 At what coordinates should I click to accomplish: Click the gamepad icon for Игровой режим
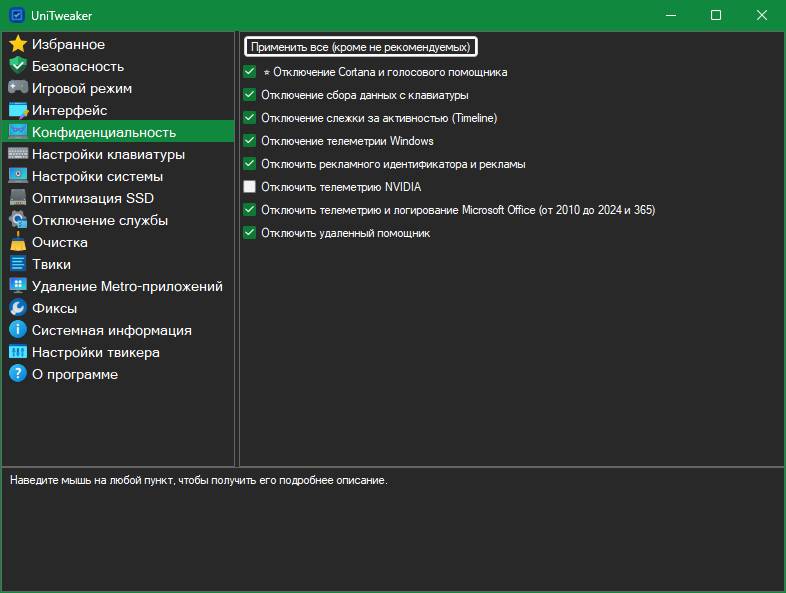[x=18, y=88]
